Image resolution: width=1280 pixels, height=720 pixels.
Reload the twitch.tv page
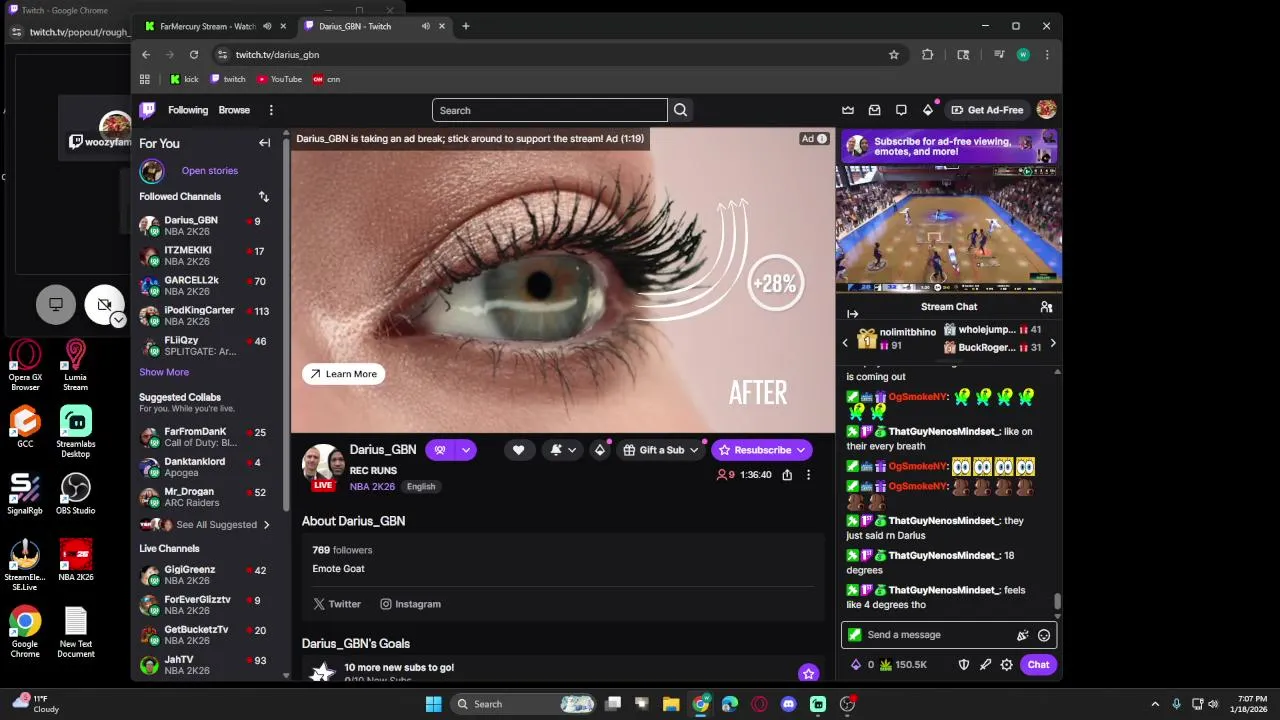tap(194, 55)
